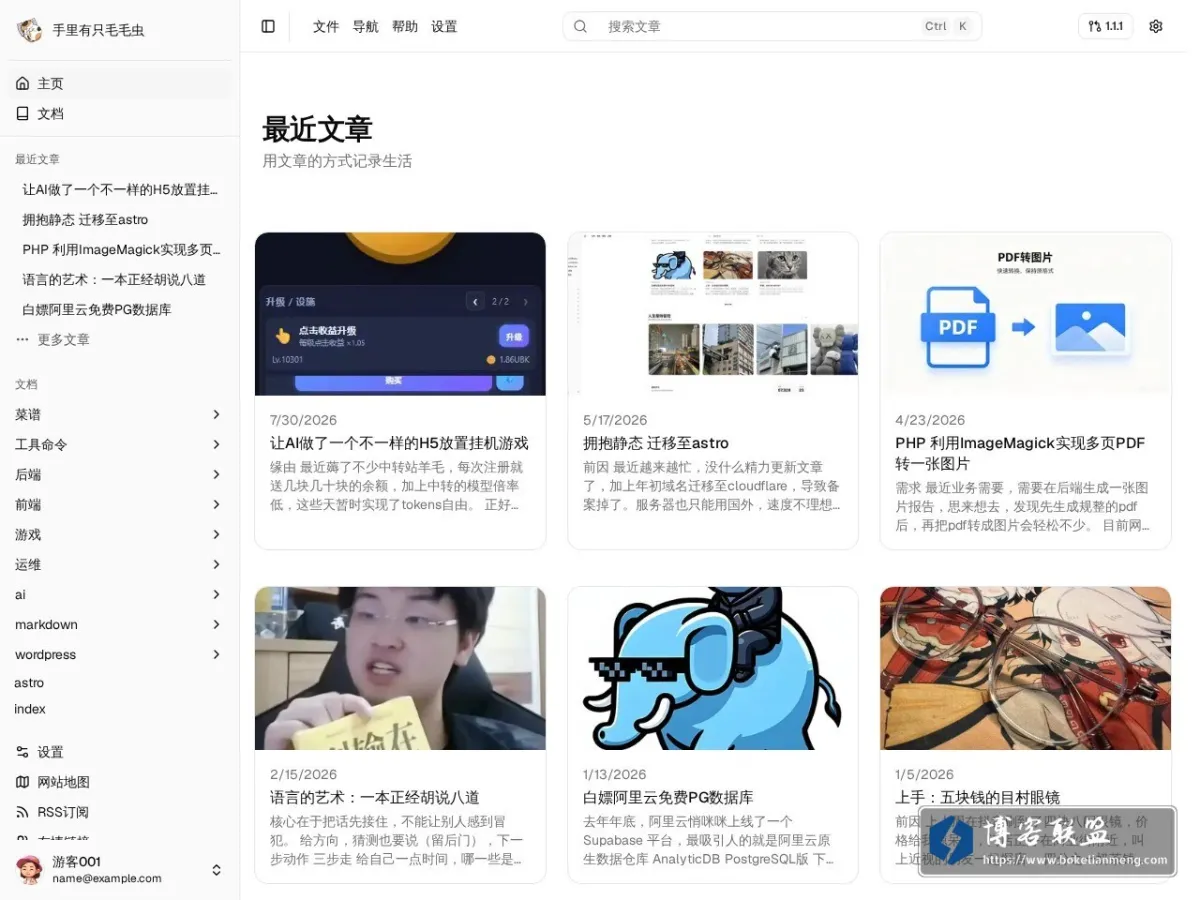Click the 主页 home icon
The height and width of the screenshot is (900, 1200).
(x=23, y=84)
